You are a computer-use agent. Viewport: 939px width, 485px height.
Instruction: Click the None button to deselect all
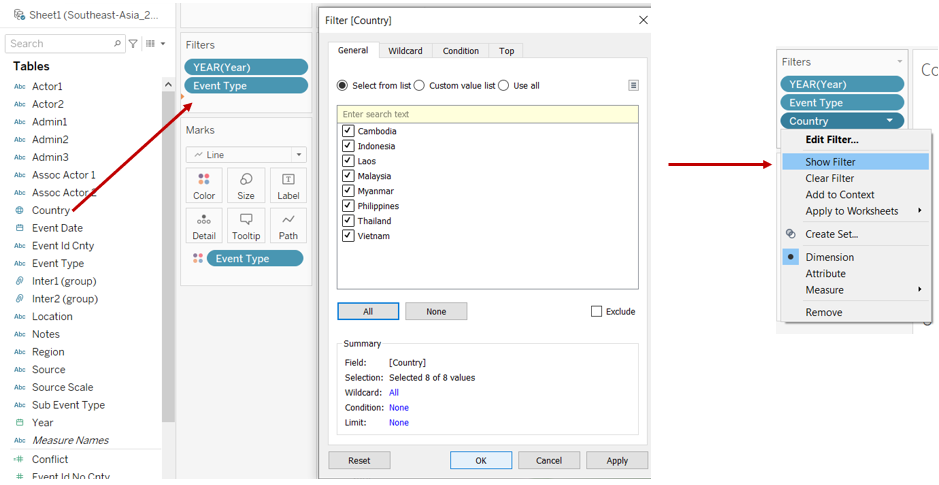pyautogui.click(x=436, y=312)
